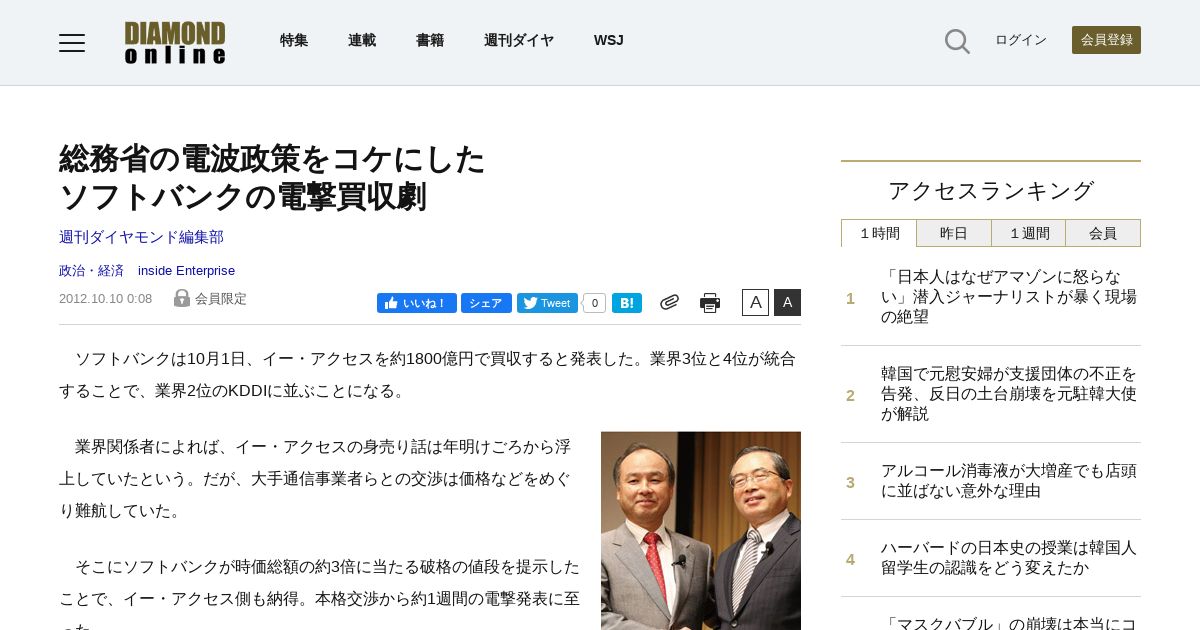Tweet this article
1200x630 pixels.
(x=547, y=303)
